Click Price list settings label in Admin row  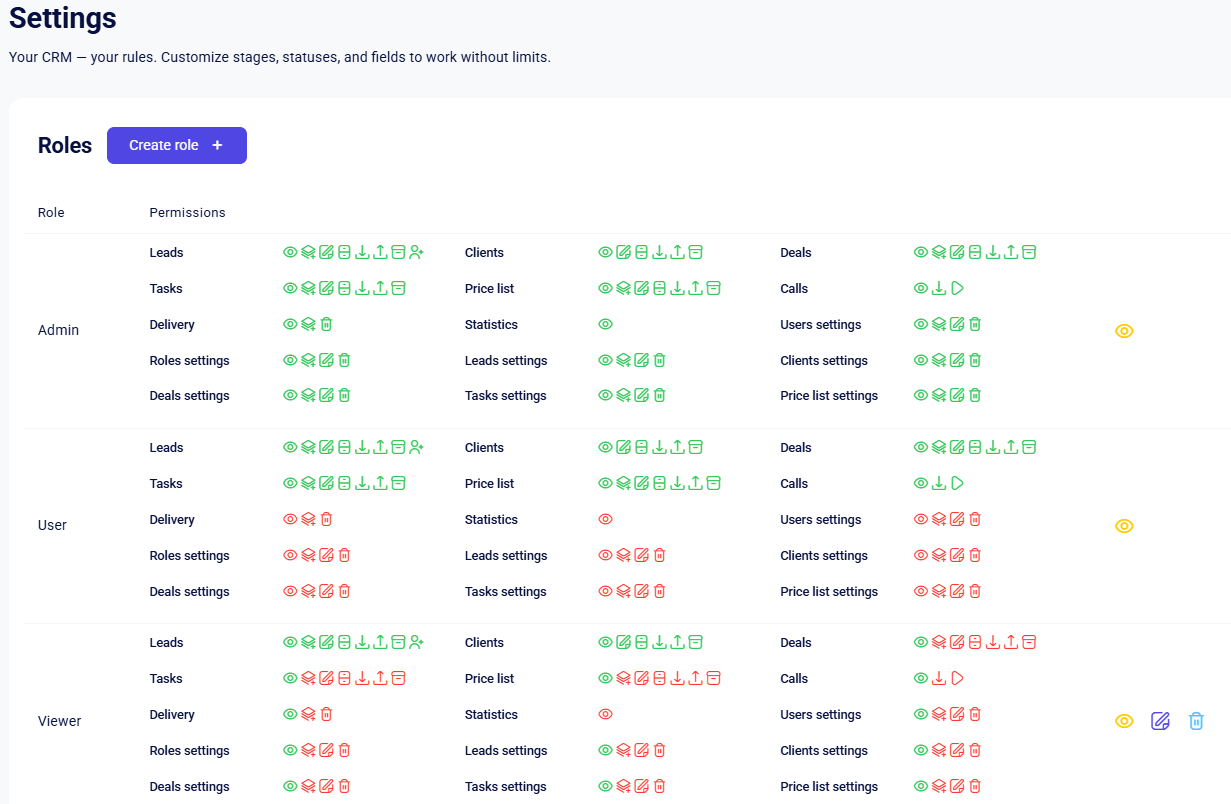[829, 396]
